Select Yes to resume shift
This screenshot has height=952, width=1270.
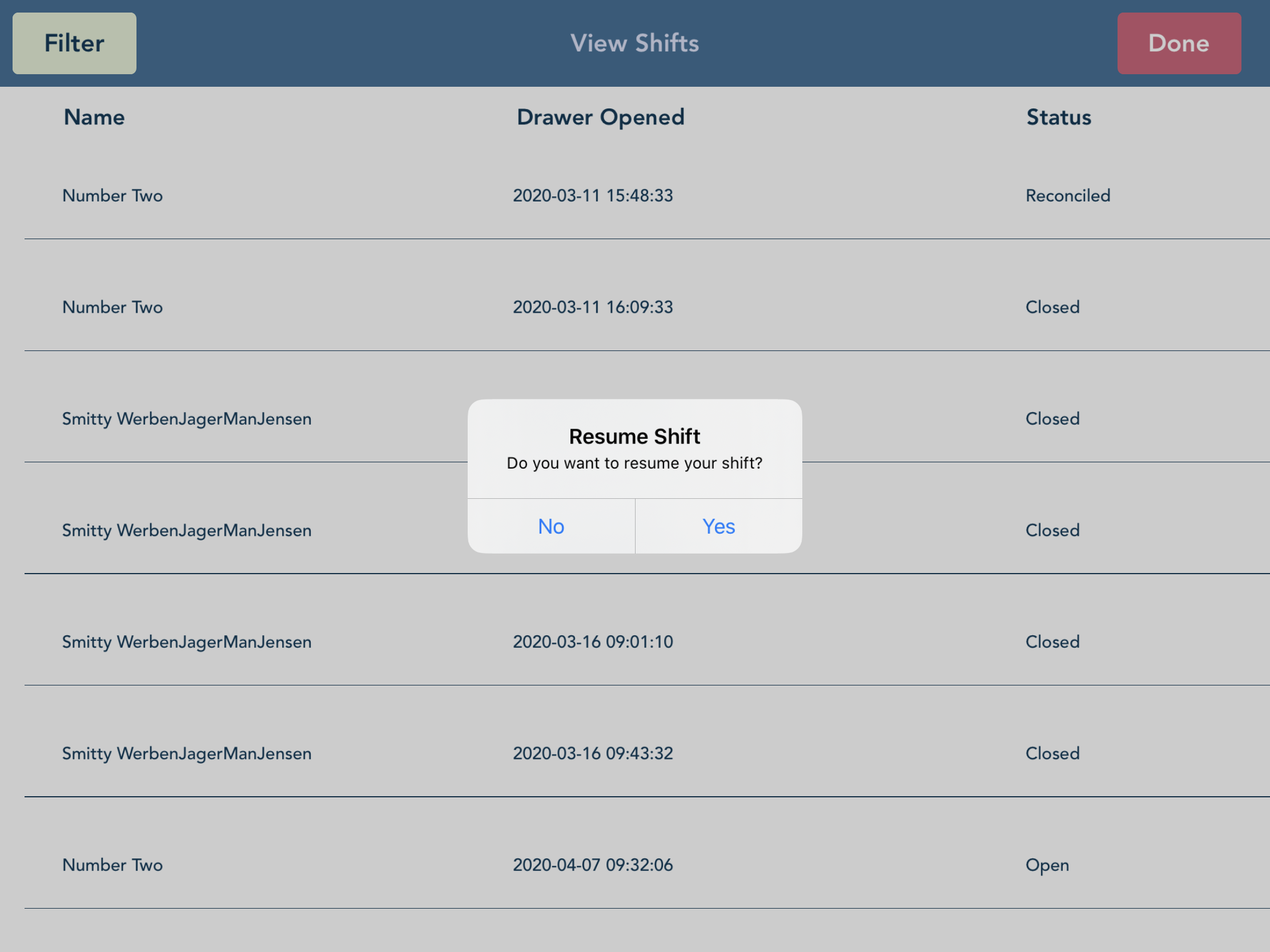(x=718, y=525)
